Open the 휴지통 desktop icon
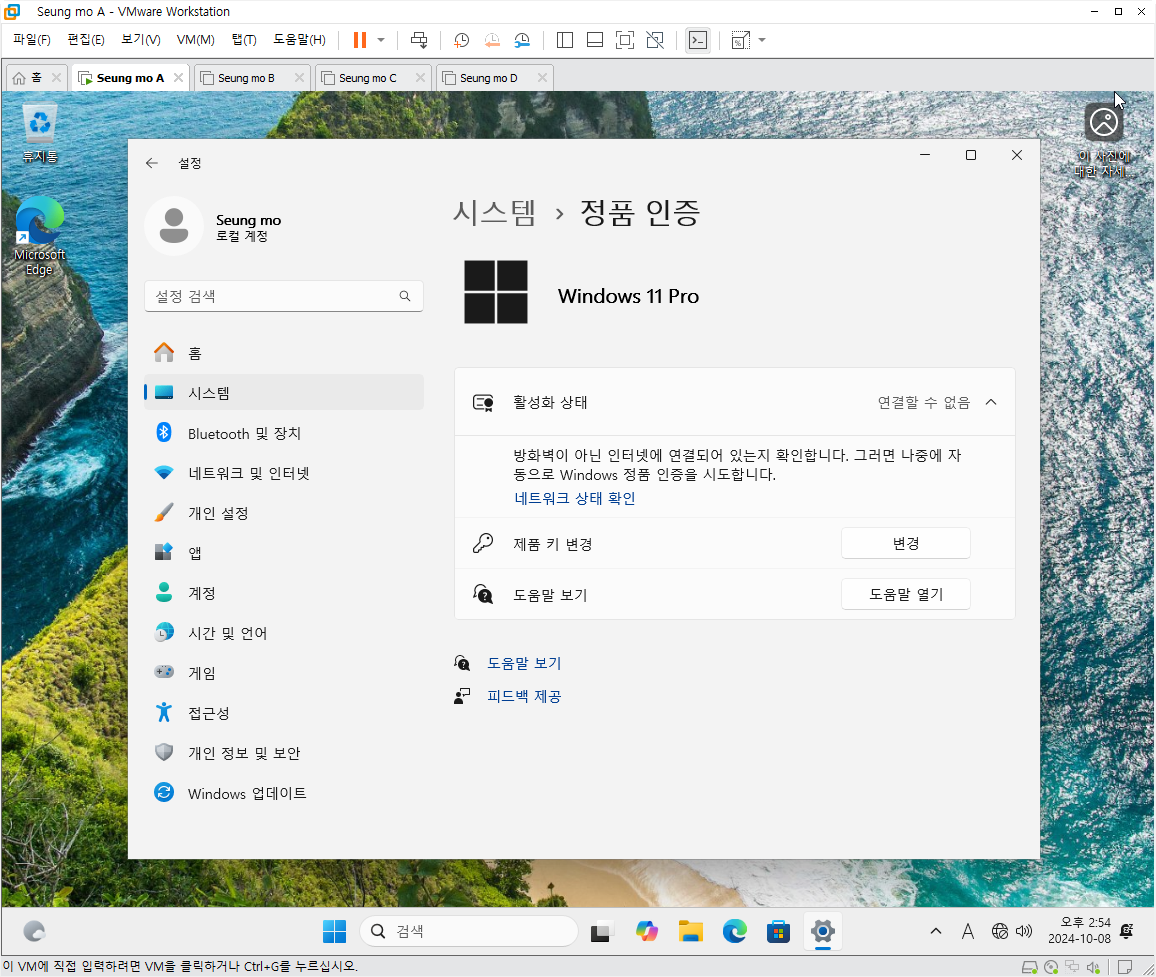 40,133
